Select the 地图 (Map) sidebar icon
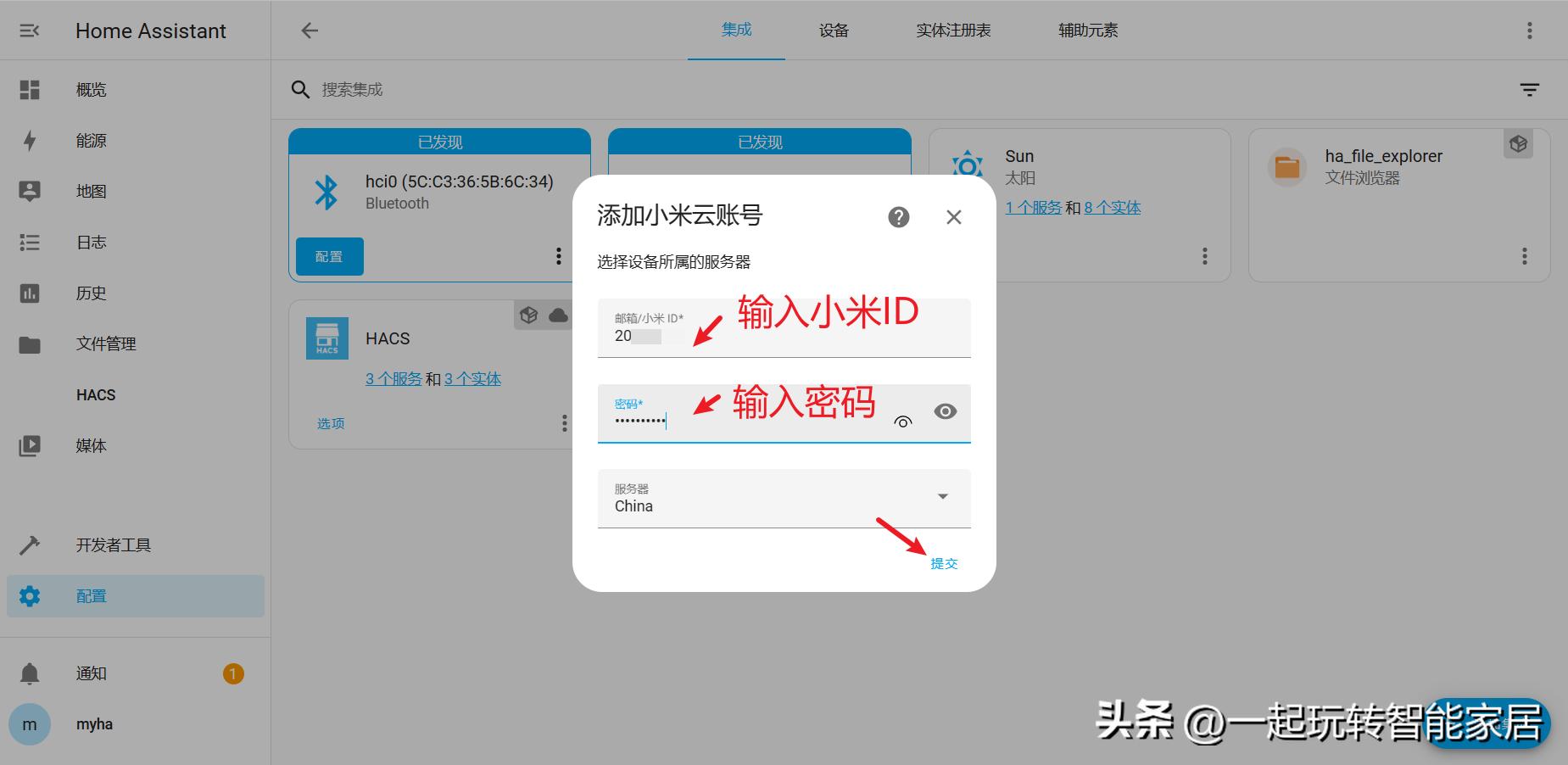 [x=30, y=191]
